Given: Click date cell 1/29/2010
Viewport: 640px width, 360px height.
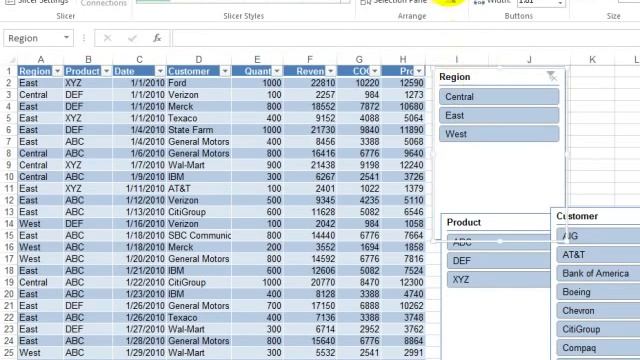Looking at the screenshot, I should click(139, 353).
